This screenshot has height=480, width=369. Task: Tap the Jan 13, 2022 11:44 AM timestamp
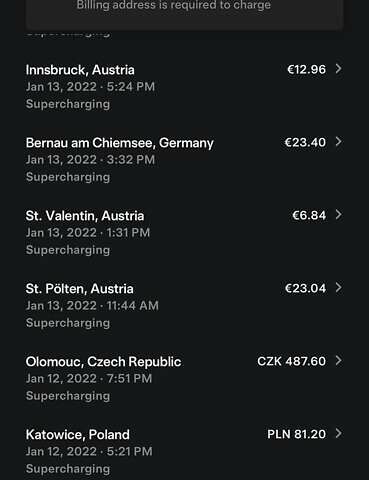pyautogui.click(x=92, y=306)
